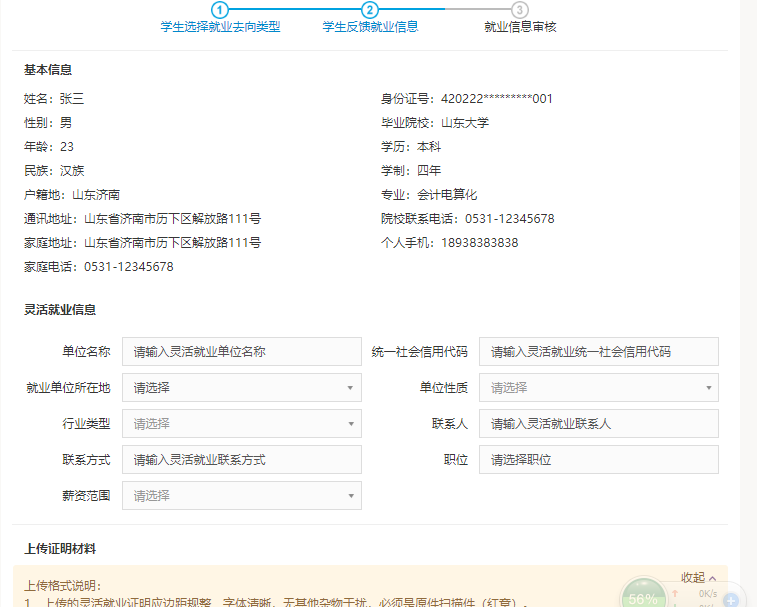Image resolution: width=757 pixels, height=607 pixels.
Task: Expand the 行业类型 dropdown
Action: click(241, 424)
